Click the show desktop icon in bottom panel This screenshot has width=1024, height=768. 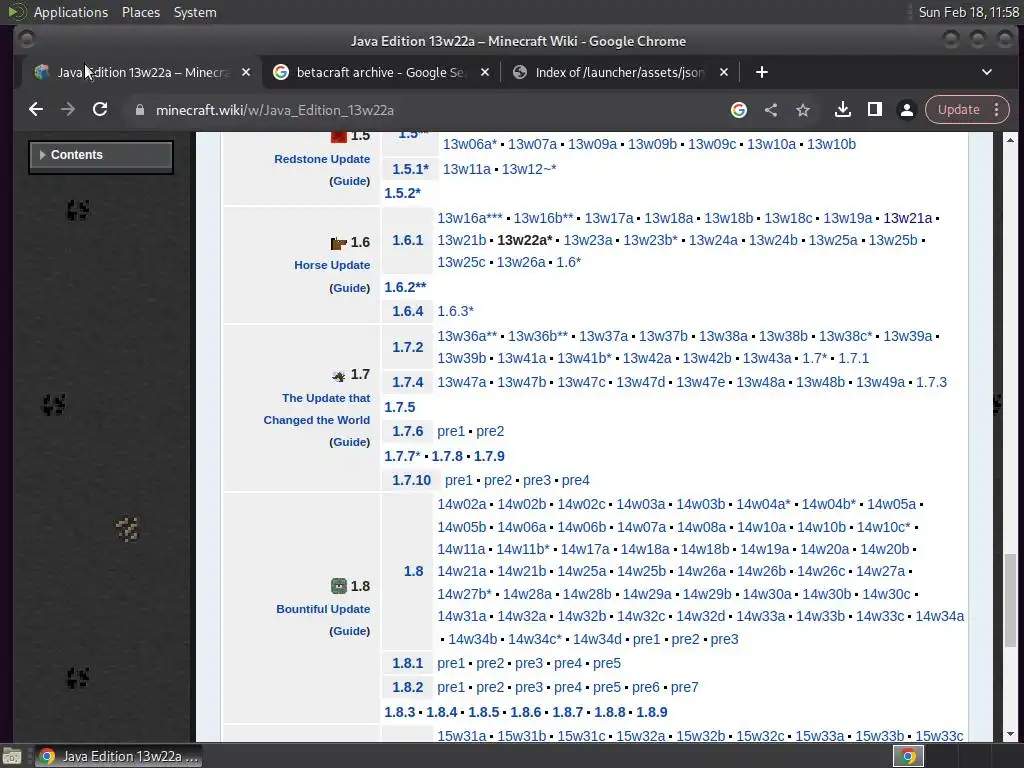click(12, 756)
